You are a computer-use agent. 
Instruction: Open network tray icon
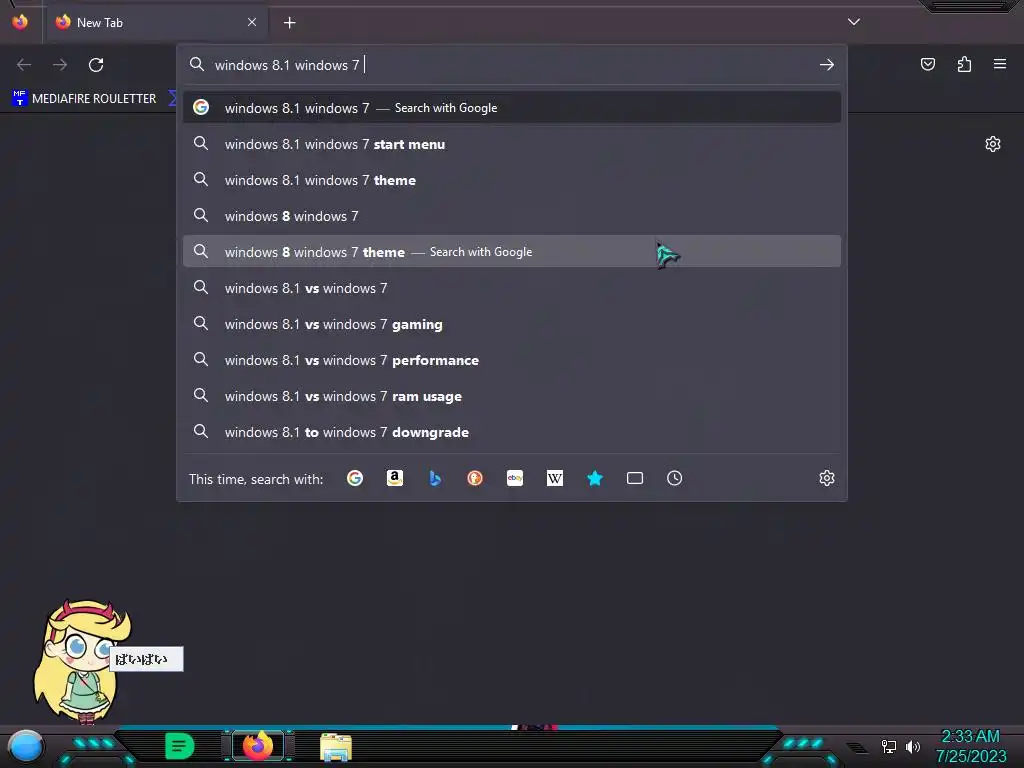[889, 746]
